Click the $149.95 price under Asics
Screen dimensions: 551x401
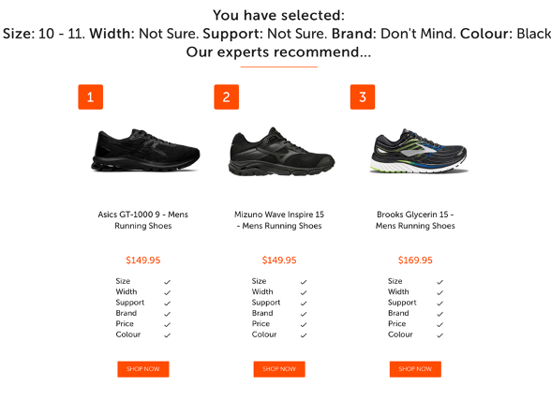click(x=143, y=260)
